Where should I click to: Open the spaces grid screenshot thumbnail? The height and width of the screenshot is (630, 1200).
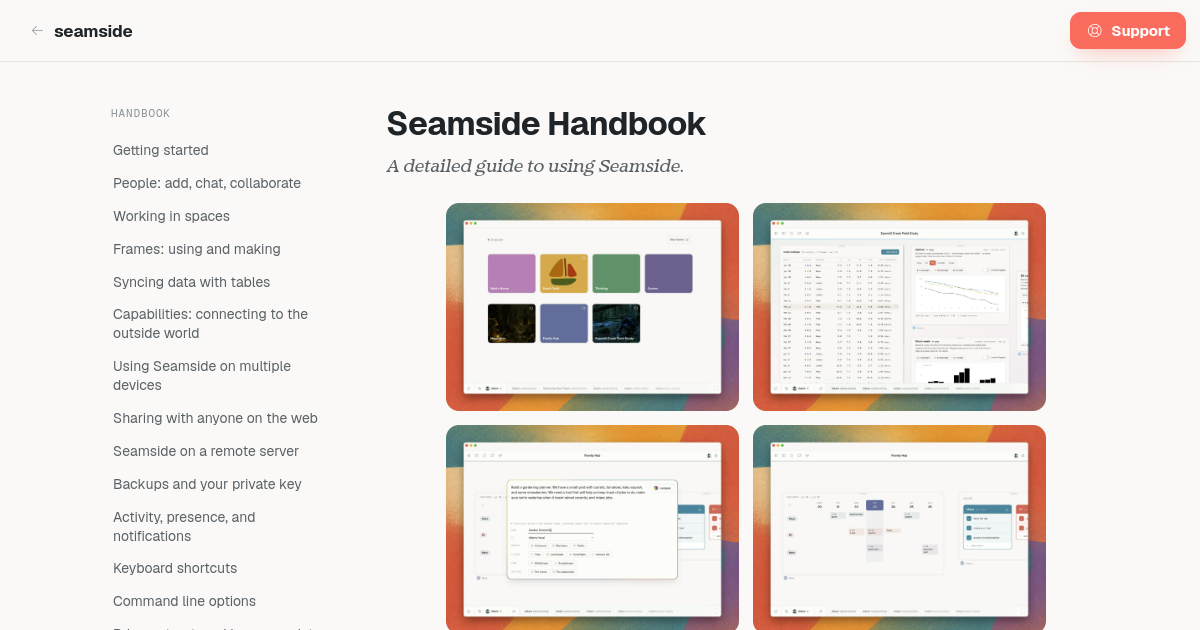point(592,307)
